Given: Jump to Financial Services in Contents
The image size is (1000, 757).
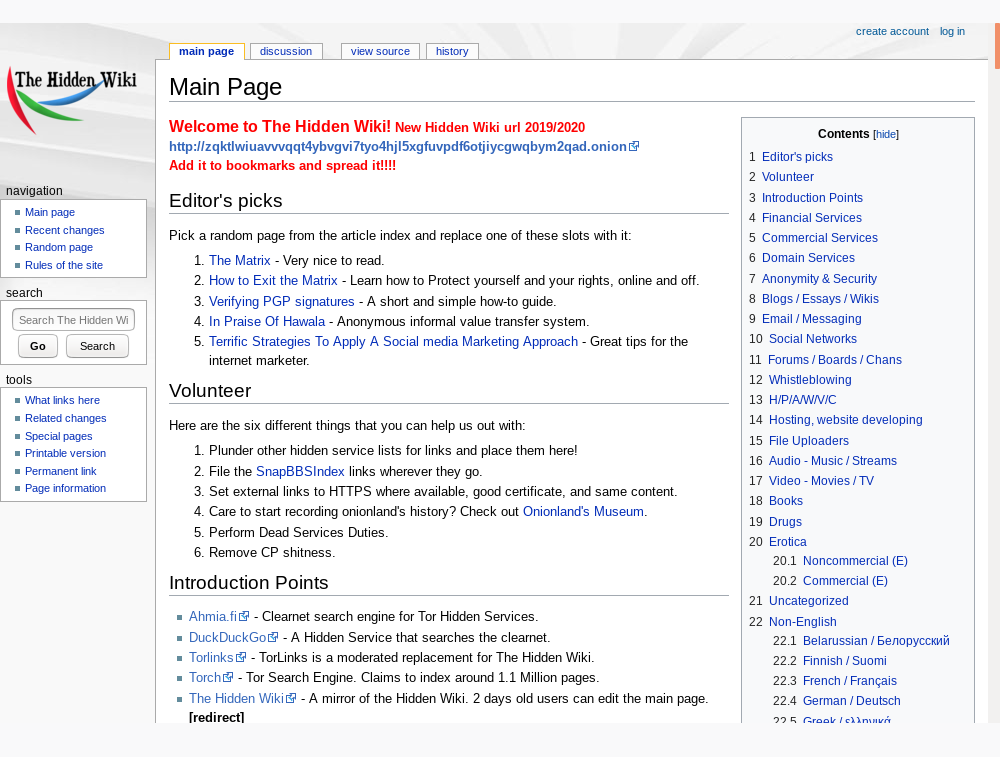Looking at the screenshot, I should click(811, 217).
